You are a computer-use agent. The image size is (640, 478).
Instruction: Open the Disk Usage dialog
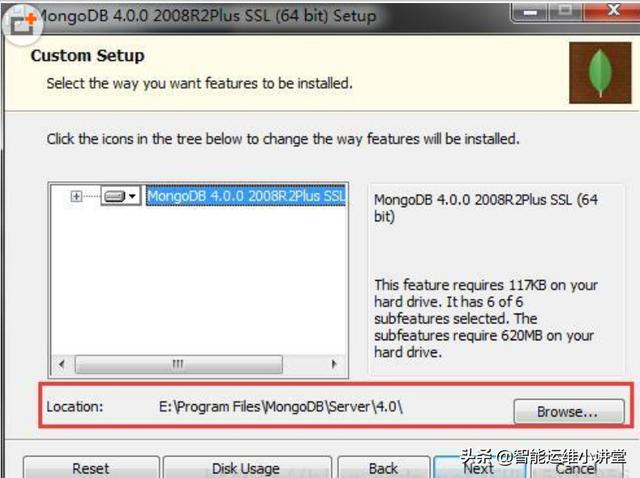click(247, 468)
